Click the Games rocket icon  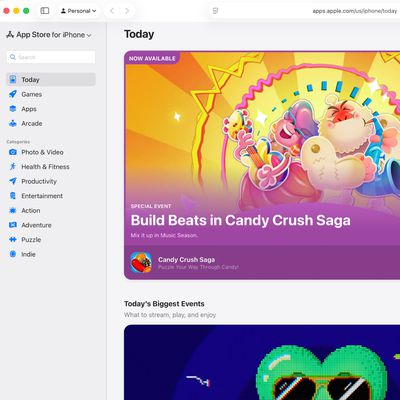(13, 94)
